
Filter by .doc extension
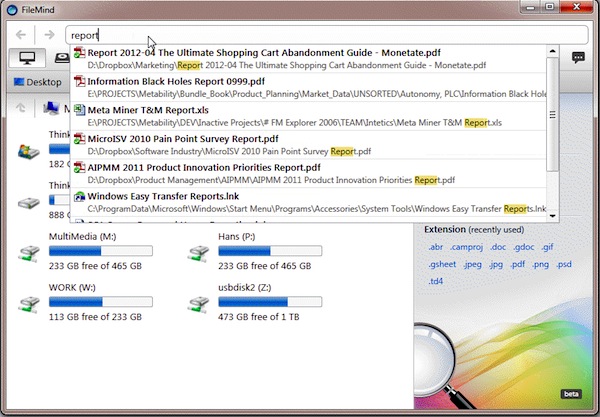coord(498,247)
